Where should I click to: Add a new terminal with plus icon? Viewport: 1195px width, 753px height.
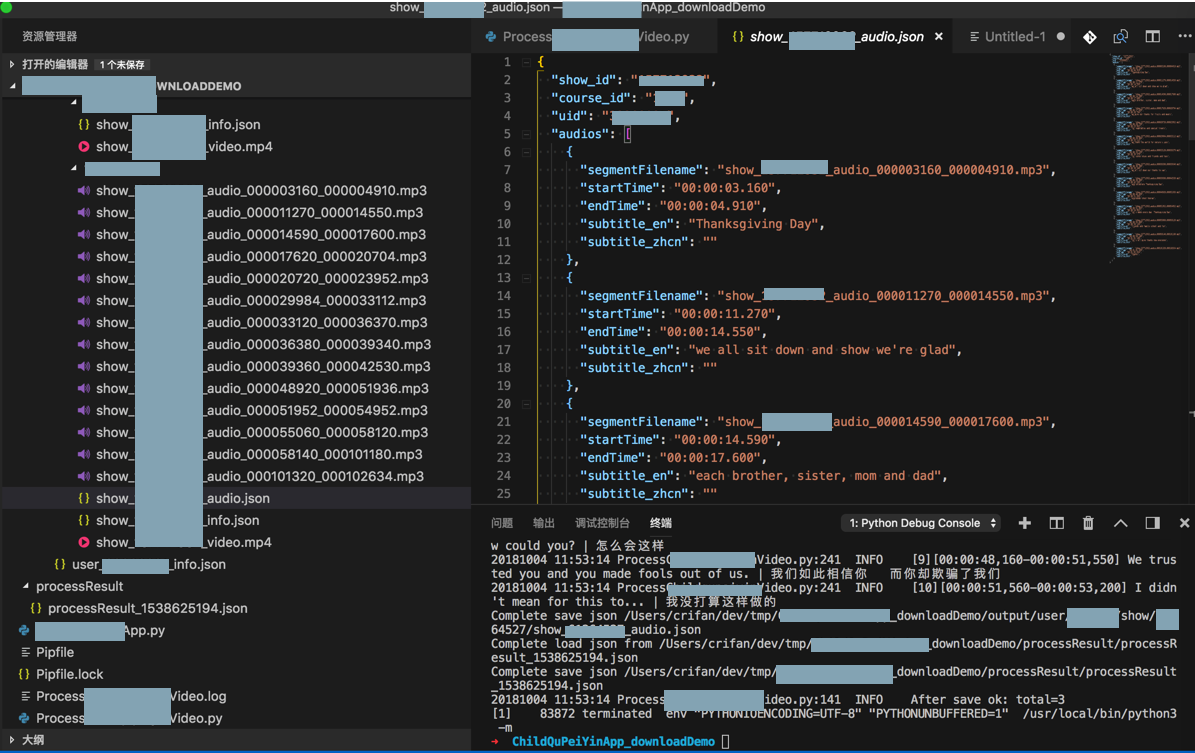tap(1024, 523)
